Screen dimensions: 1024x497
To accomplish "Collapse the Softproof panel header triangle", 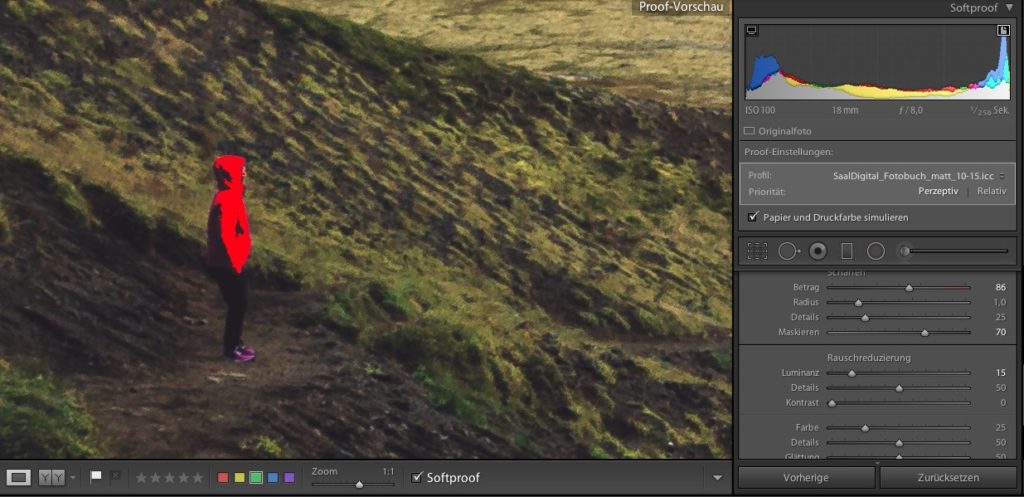I will (x=1009, y=8).
